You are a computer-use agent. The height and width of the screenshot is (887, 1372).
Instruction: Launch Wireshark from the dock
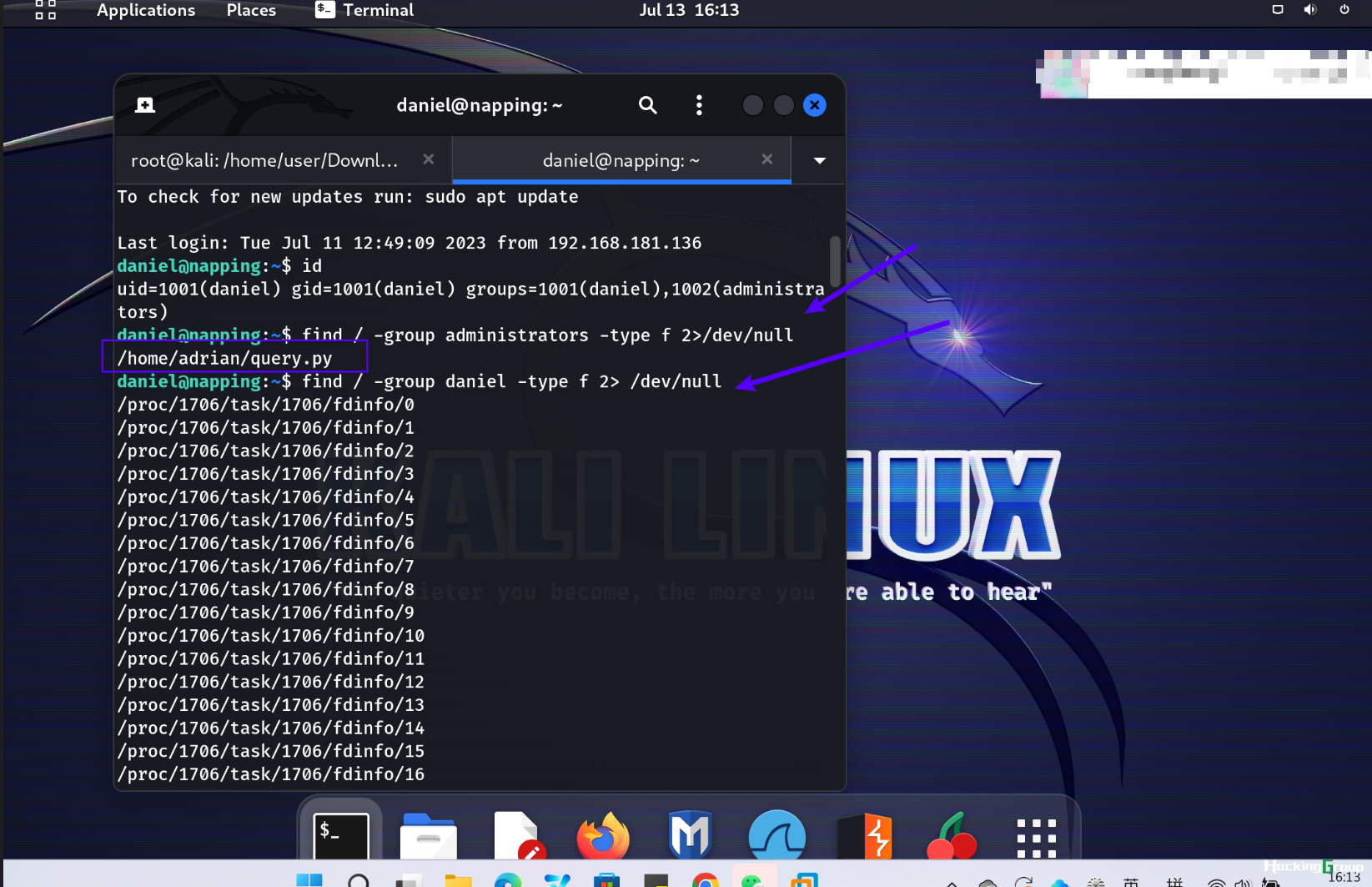pyautogui.click(x=777, y=835)
